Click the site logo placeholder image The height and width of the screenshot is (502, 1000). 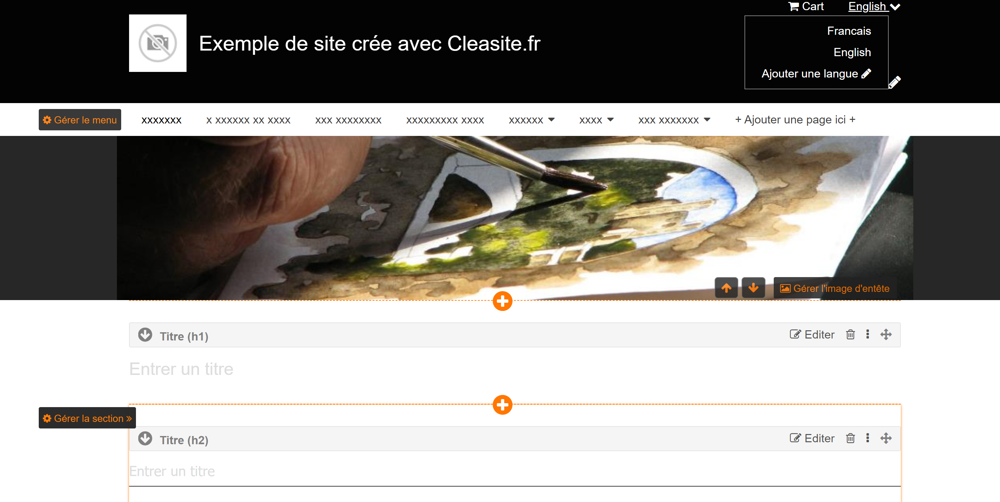click(158, 43)
